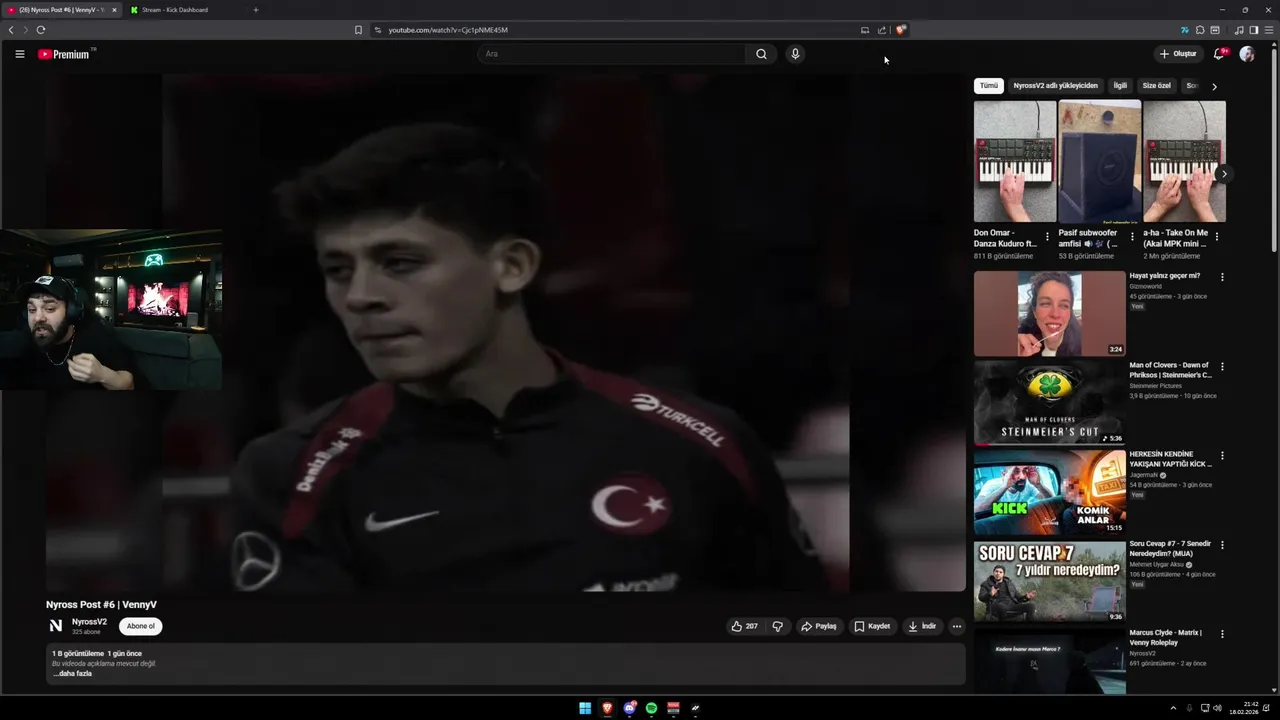Image resolution: width=1280 pixels, height=720 pixels.
Task: Go back with browser back arrow
Action: click(x=11, y=30)
